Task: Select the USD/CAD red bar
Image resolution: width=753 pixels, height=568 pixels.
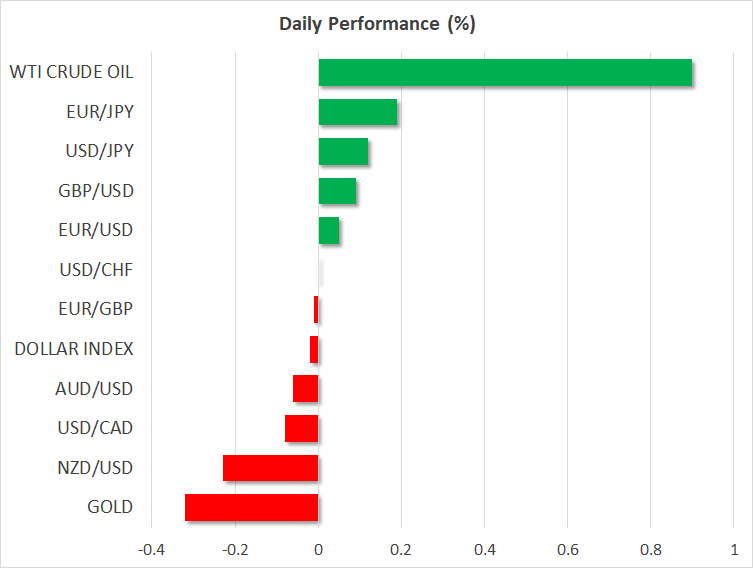Action: [301, 428]
